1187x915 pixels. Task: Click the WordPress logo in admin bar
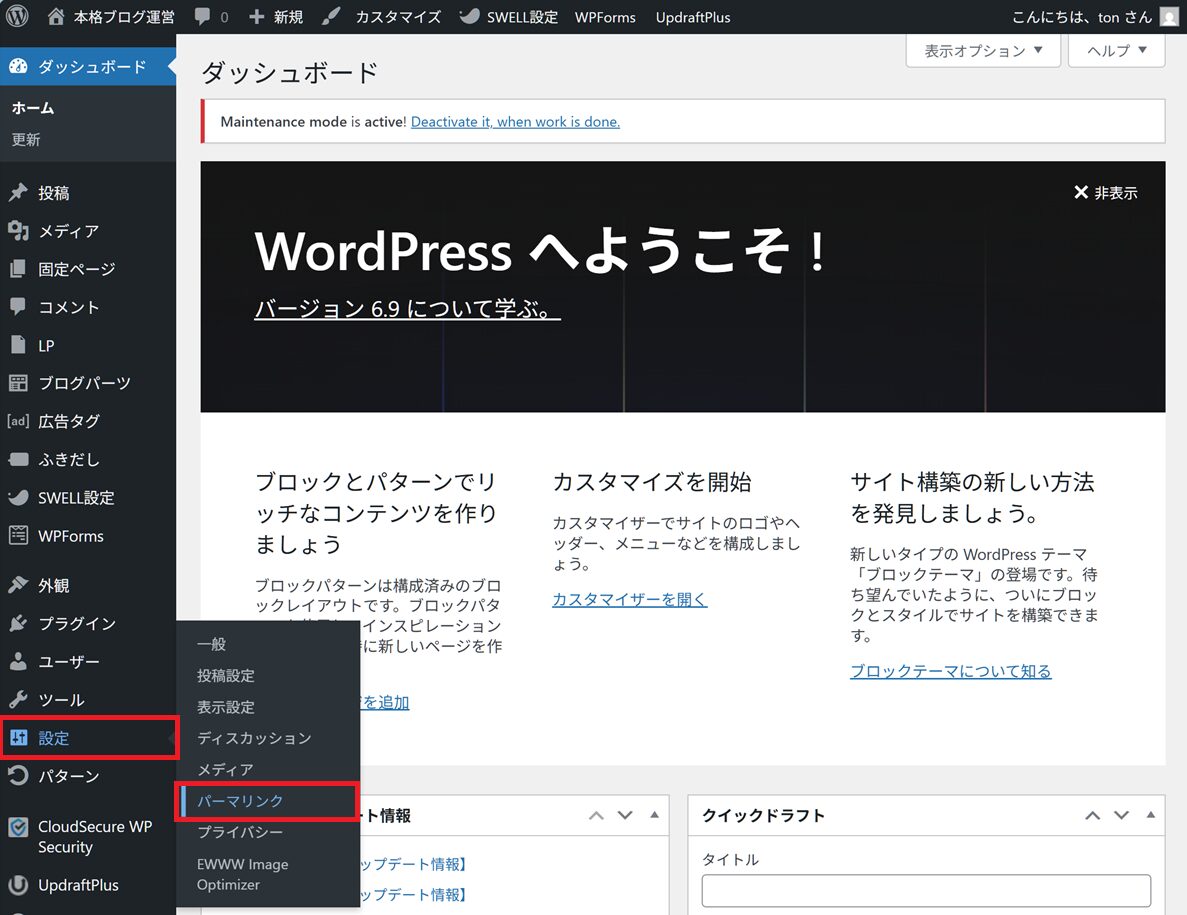point(18,17)
